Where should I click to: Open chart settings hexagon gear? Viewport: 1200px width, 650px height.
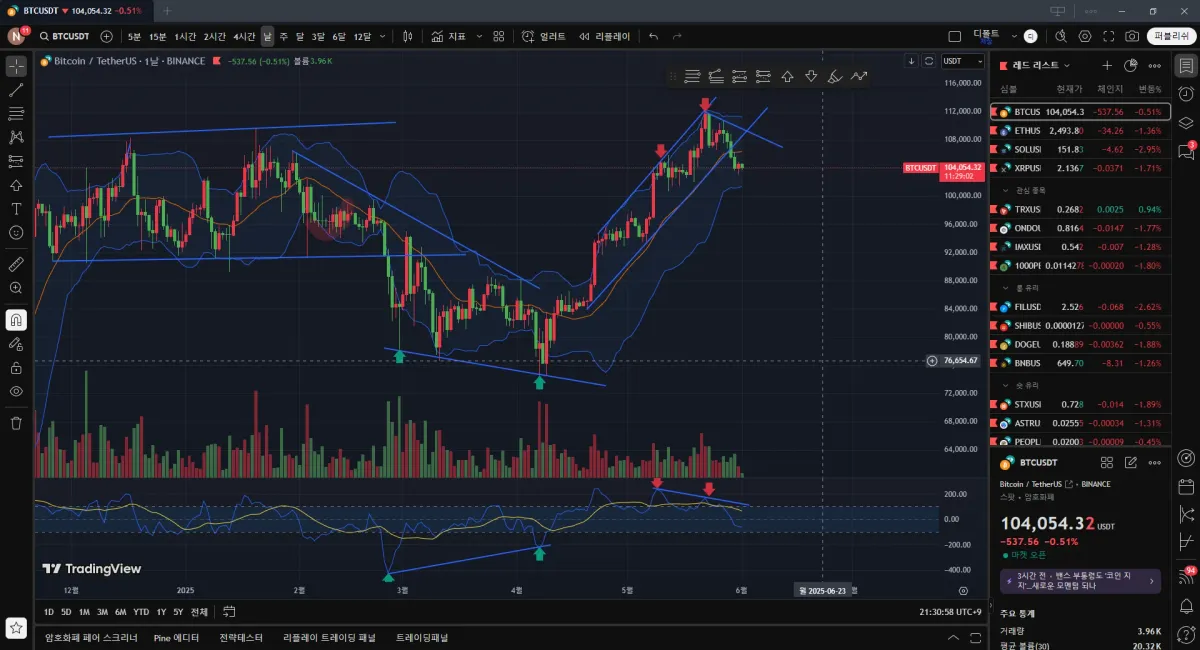tap(1085, 36)
